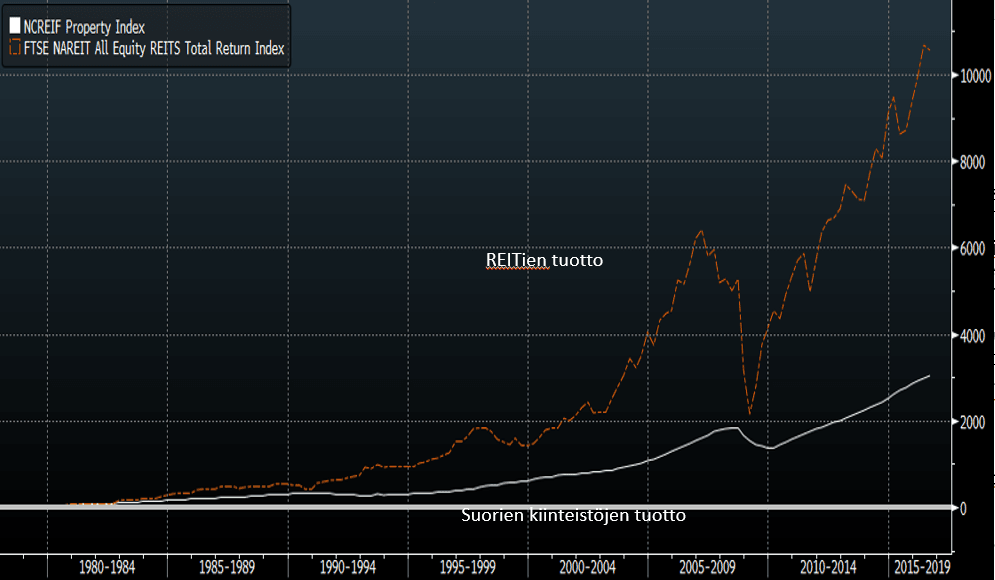995x580 pixels.
Task: Click the 4000 y-axis value
Action: pyautogui.click(x=973, y=335)
